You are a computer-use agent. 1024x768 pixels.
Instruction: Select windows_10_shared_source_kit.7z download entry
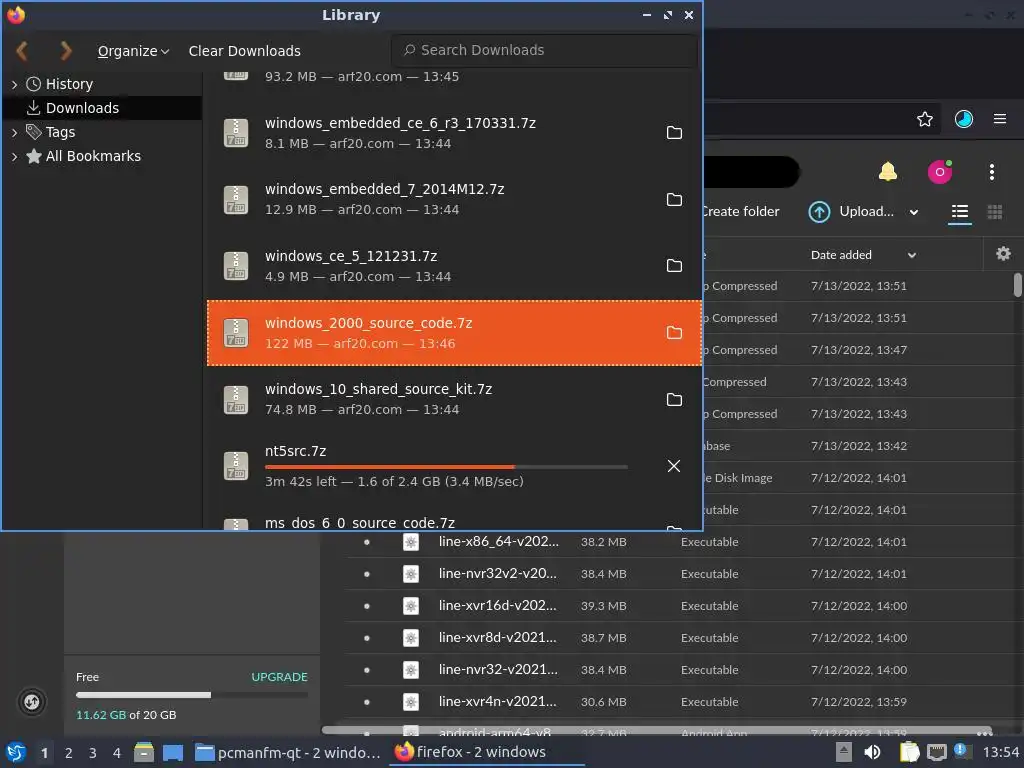455,399
